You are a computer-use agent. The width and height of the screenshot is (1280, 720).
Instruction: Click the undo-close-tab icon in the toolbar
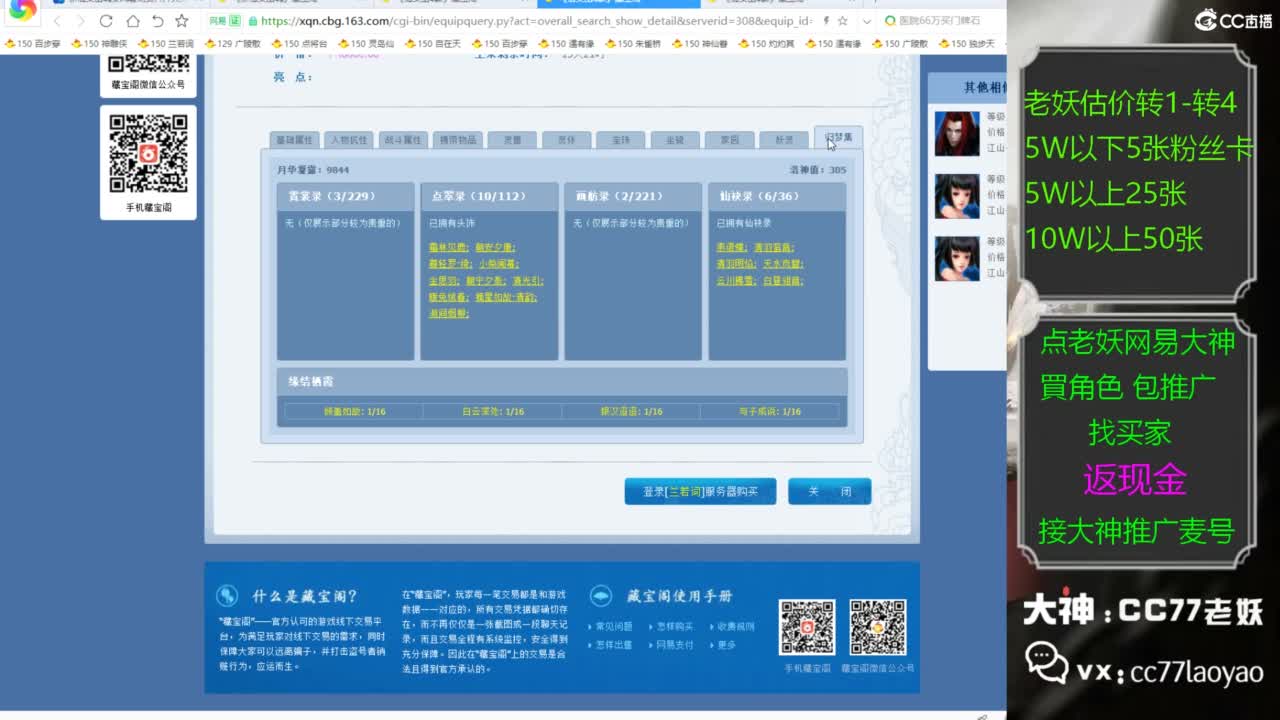tap(157, 21)
